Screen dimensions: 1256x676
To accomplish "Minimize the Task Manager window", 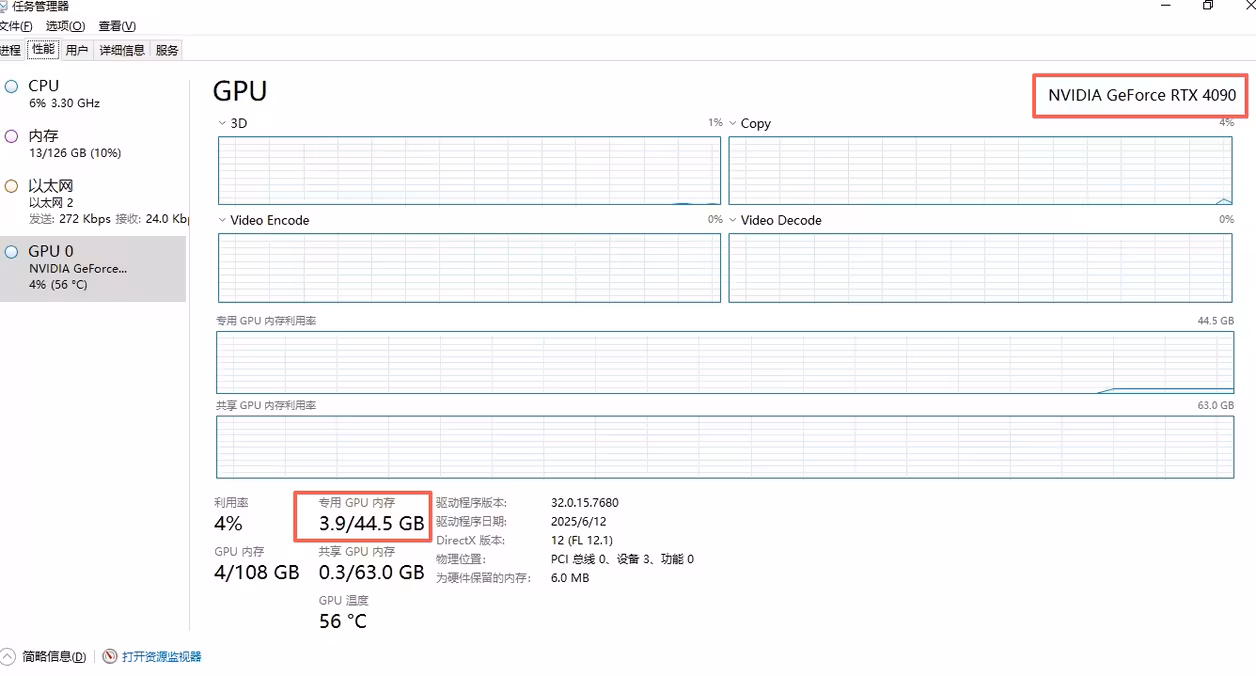I will pyautogui.click(x=1166, y=5).
